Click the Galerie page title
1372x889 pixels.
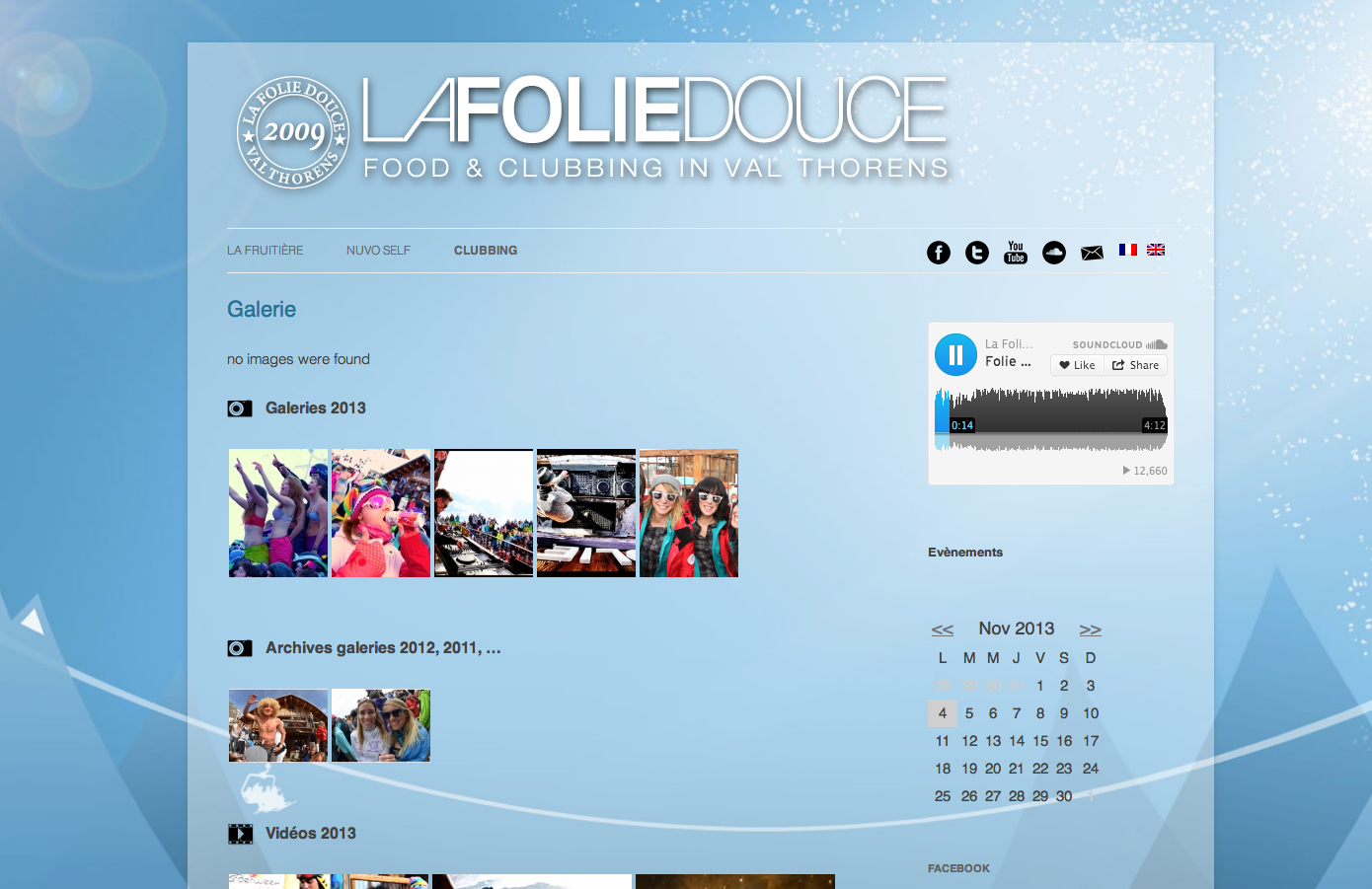click(x=262, y=309)
